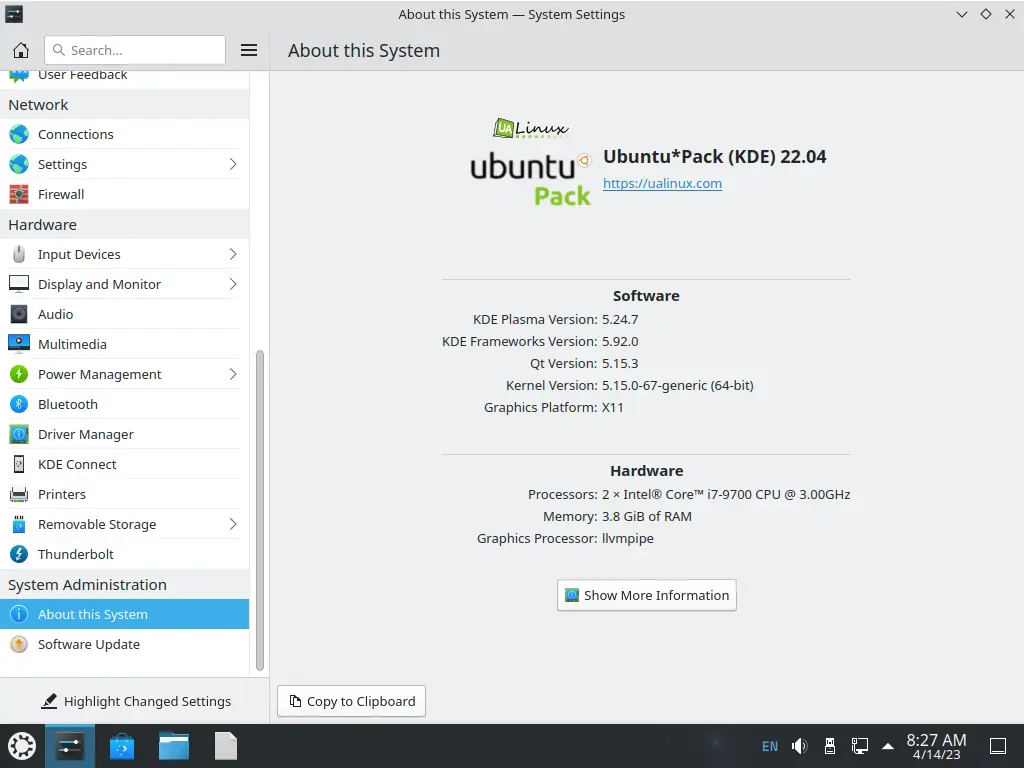This screenshot has height=768, width=1024.
Task: Open the application launcher in taskbar
Action: 22,746
